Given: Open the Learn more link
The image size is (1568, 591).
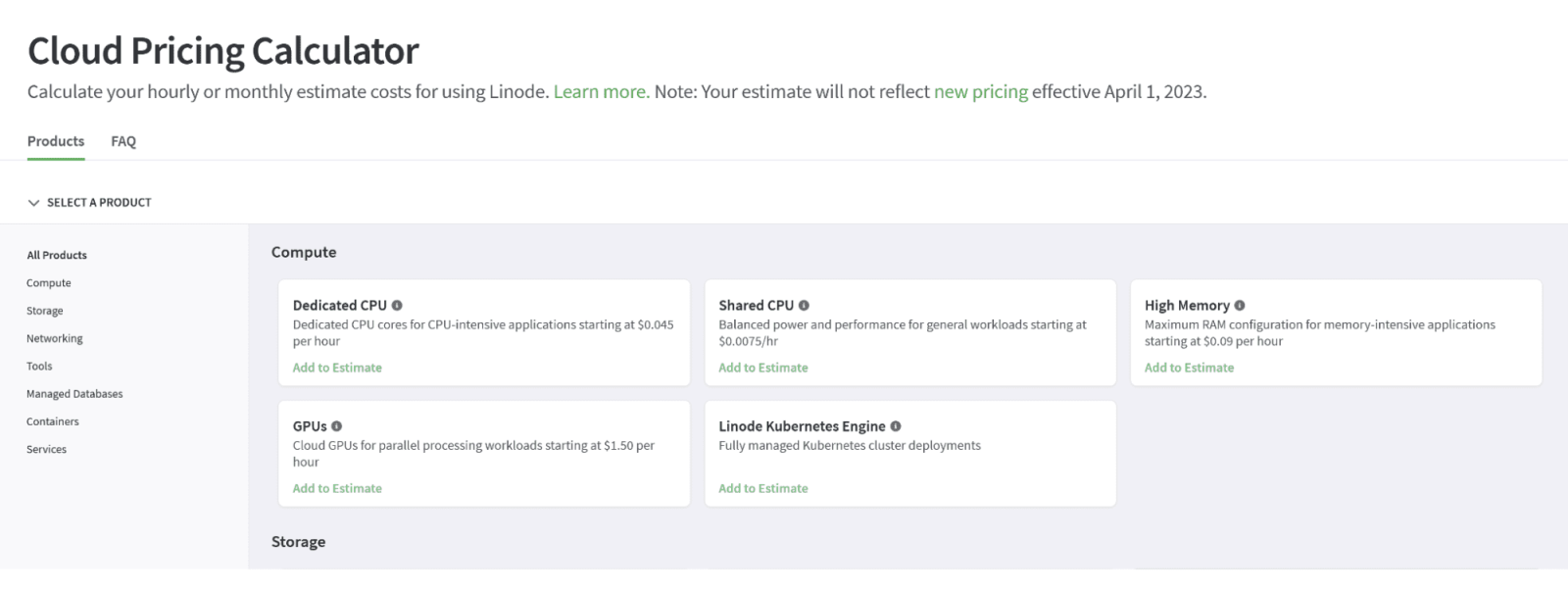Looking at the screenshot, I should pyautogui.click(x=601, y=91).
